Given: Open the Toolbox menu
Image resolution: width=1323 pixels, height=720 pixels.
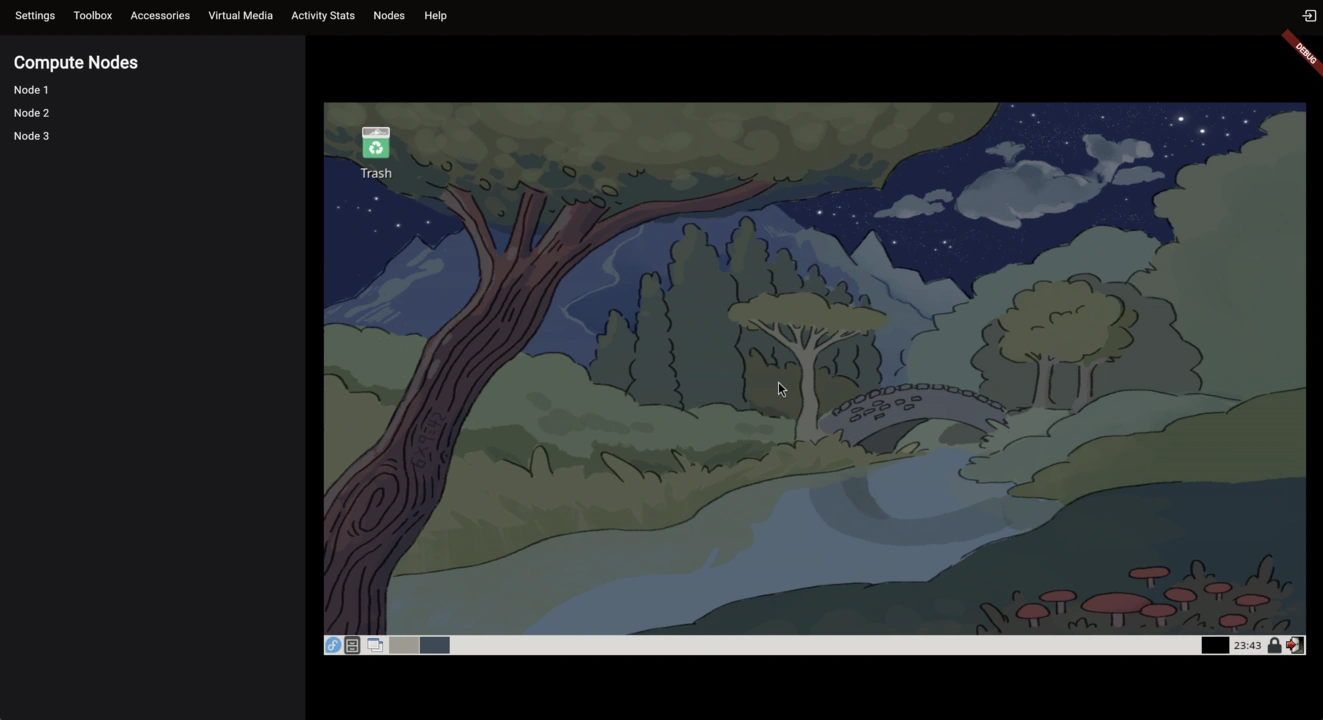Looking at the screenshot, I should point(93,16).
